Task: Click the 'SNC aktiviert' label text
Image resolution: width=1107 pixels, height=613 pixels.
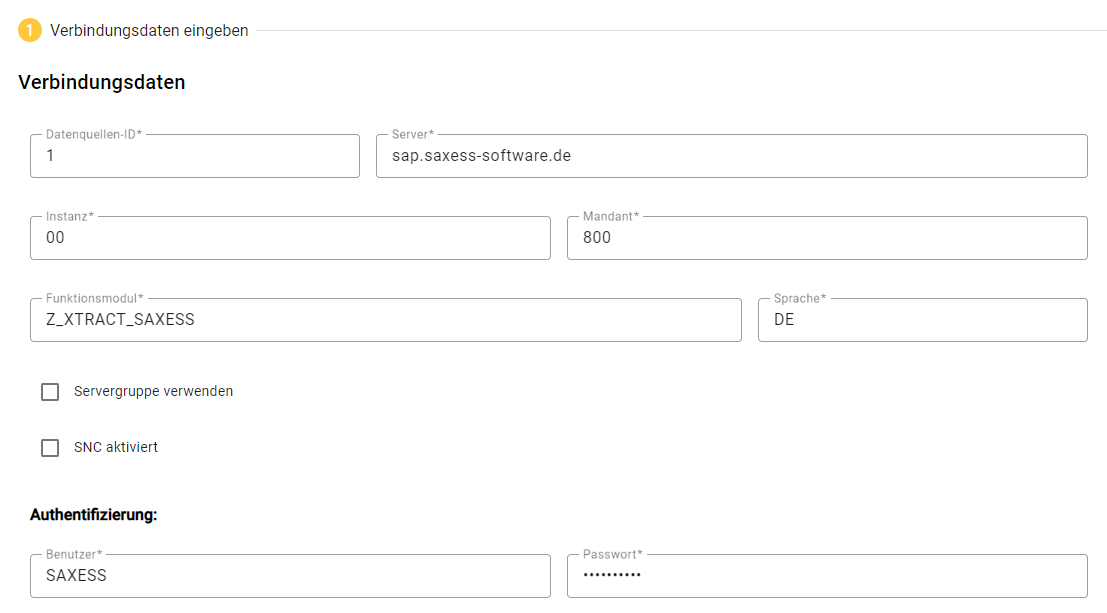Action: tap(116, 448)
